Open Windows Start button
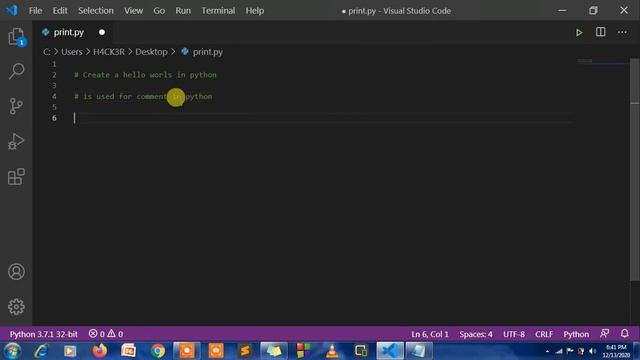640x360 pixels. (12, 351)
